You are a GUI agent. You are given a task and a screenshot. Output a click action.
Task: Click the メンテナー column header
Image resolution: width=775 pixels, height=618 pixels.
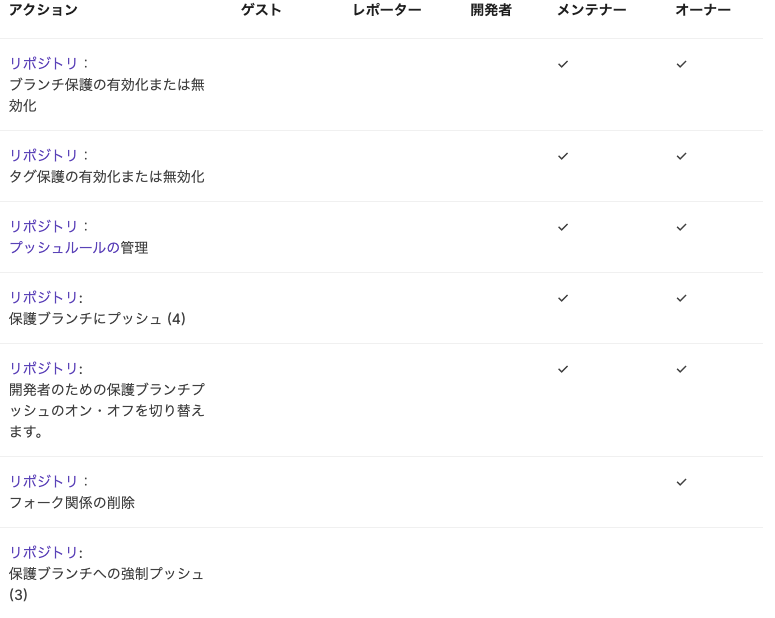591,10
